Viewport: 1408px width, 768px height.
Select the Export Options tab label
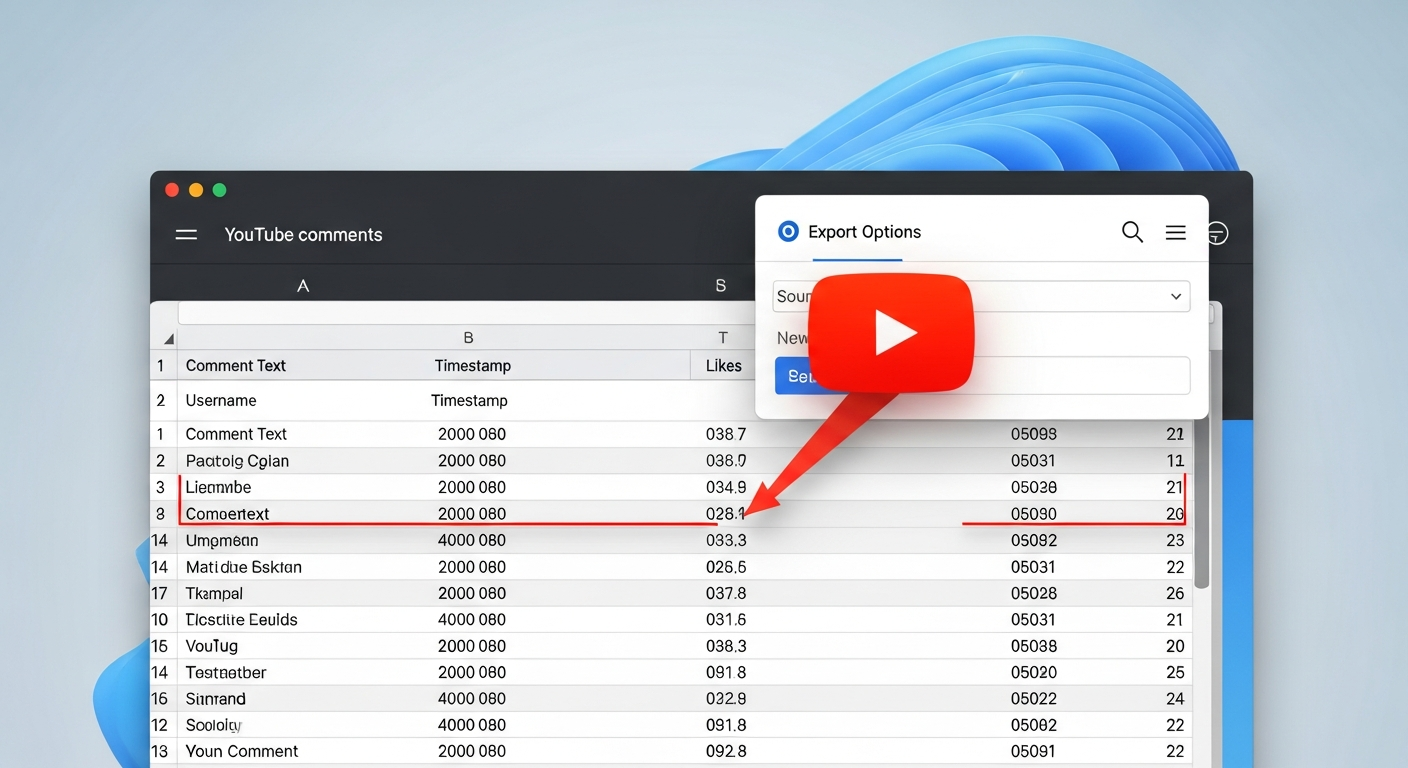[x=864, y=232]
